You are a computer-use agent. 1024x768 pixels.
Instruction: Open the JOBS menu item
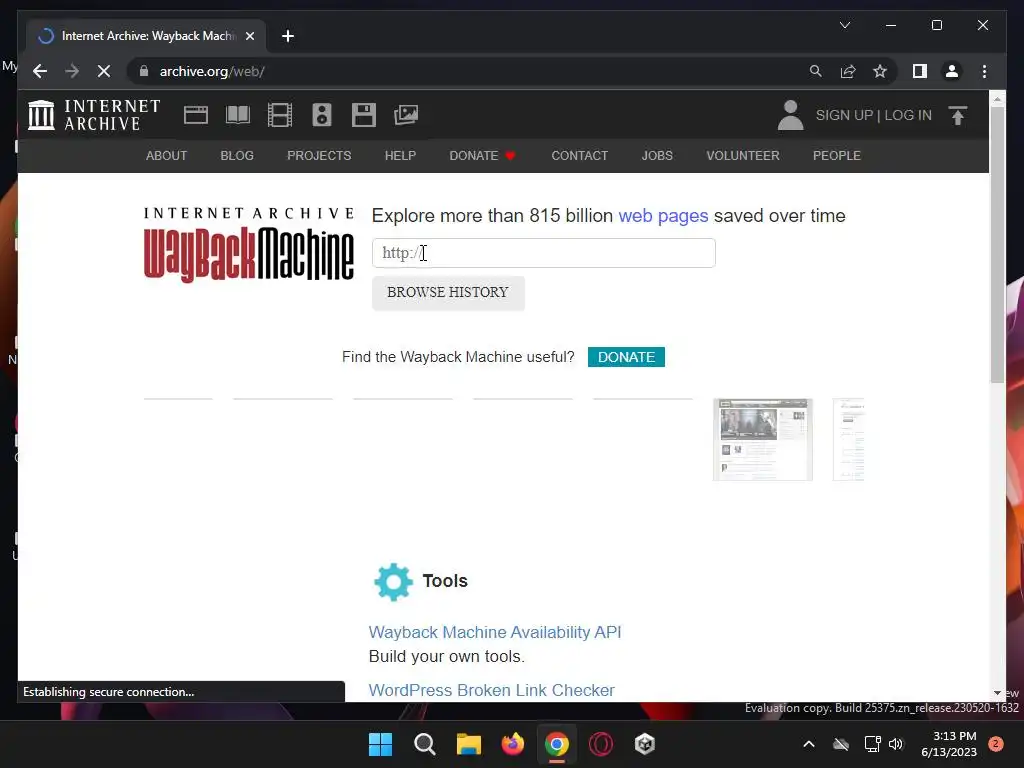[x=657, y=155]
